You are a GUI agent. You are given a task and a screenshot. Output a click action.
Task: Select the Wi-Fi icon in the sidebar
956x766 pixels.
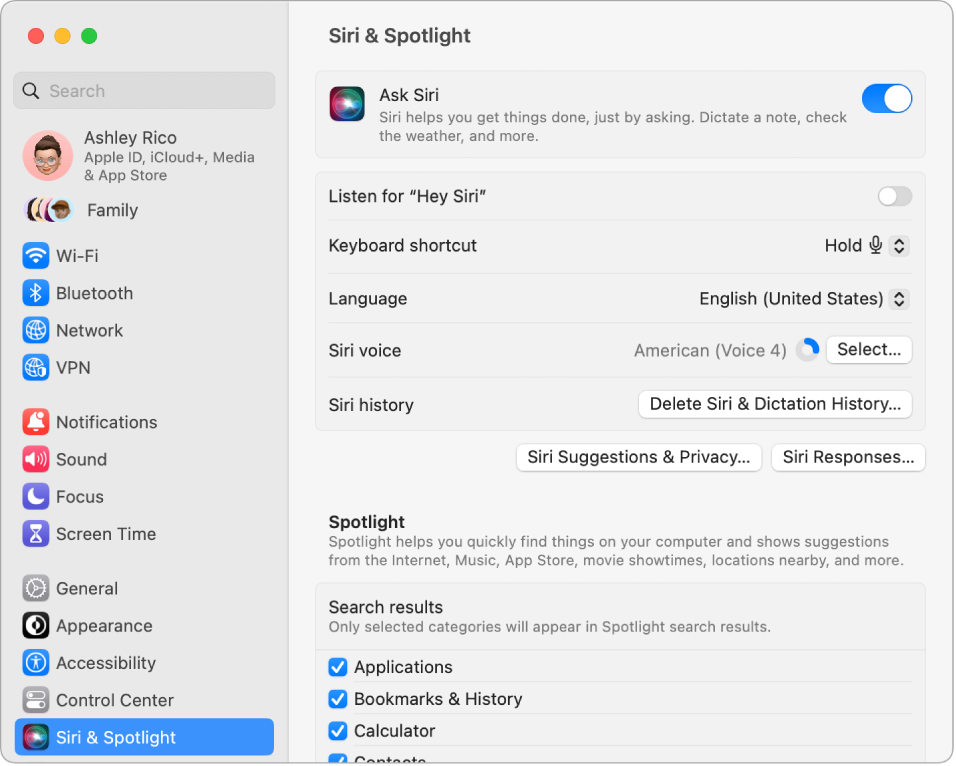tap(34, 256)
